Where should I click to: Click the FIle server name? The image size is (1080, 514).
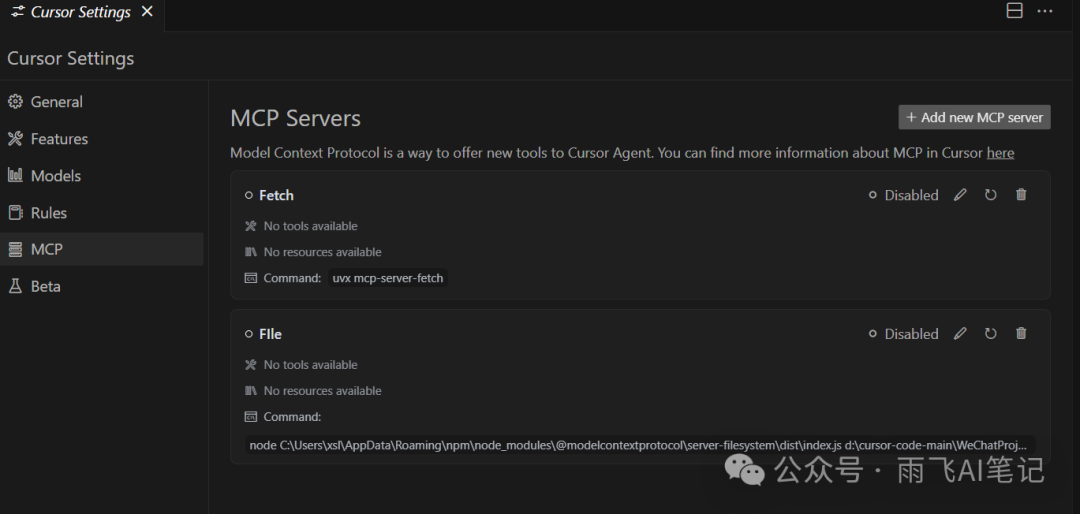[x=270, y=334]
